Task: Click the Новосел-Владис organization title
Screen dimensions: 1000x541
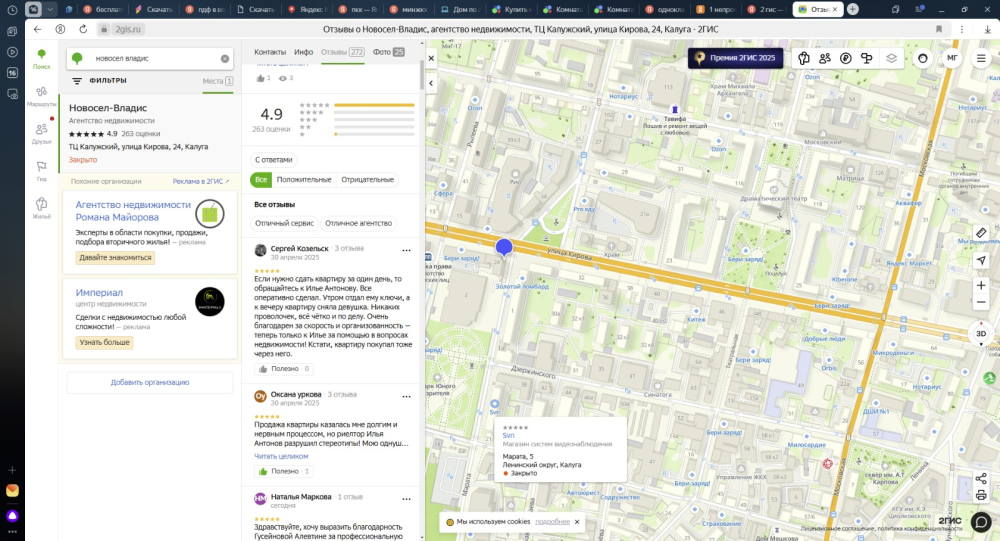Action: tap(108, 108)
